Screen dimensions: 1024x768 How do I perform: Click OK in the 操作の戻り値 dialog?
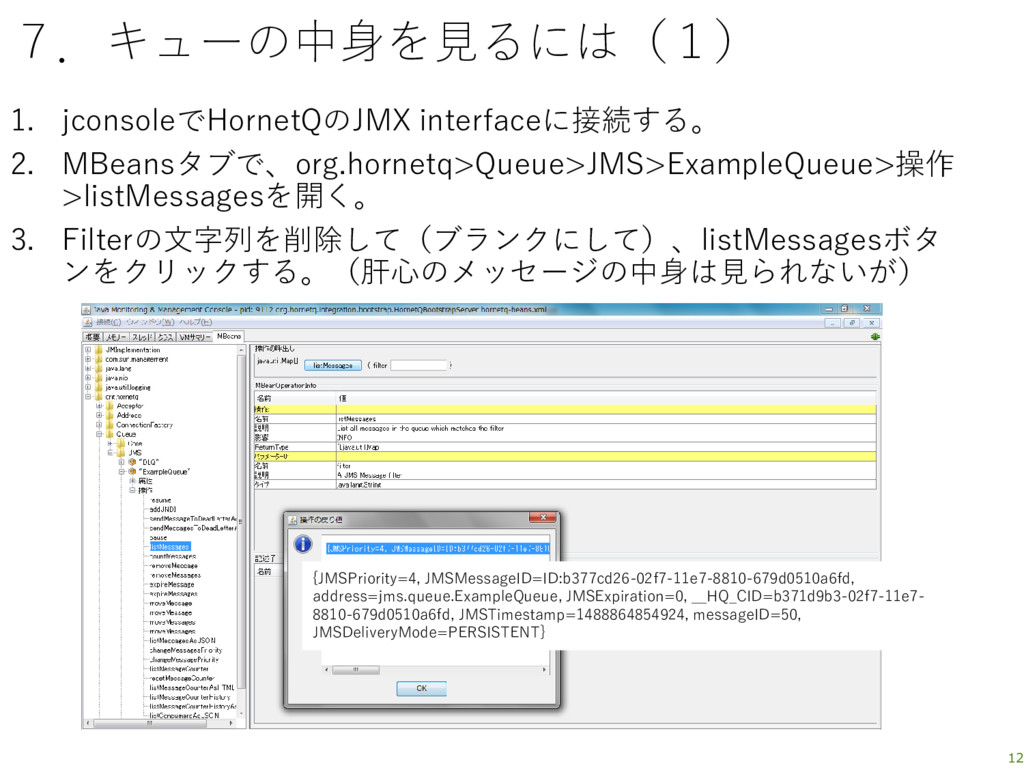point(421,688)
